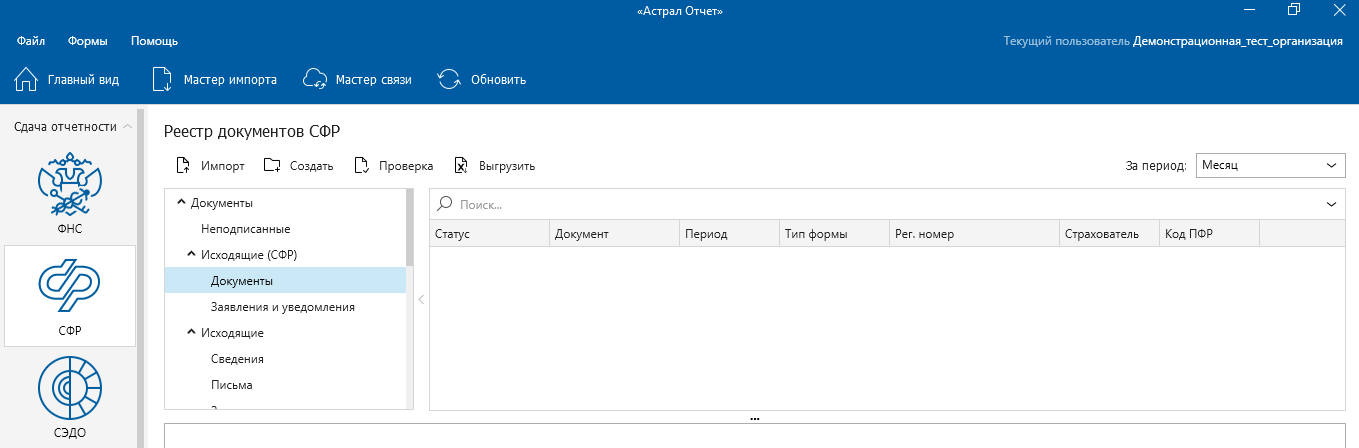The height and width of the screenshot is (448, 1359).
Task: Open the Главный вид home icon
Action: click(x=26, y=80)
